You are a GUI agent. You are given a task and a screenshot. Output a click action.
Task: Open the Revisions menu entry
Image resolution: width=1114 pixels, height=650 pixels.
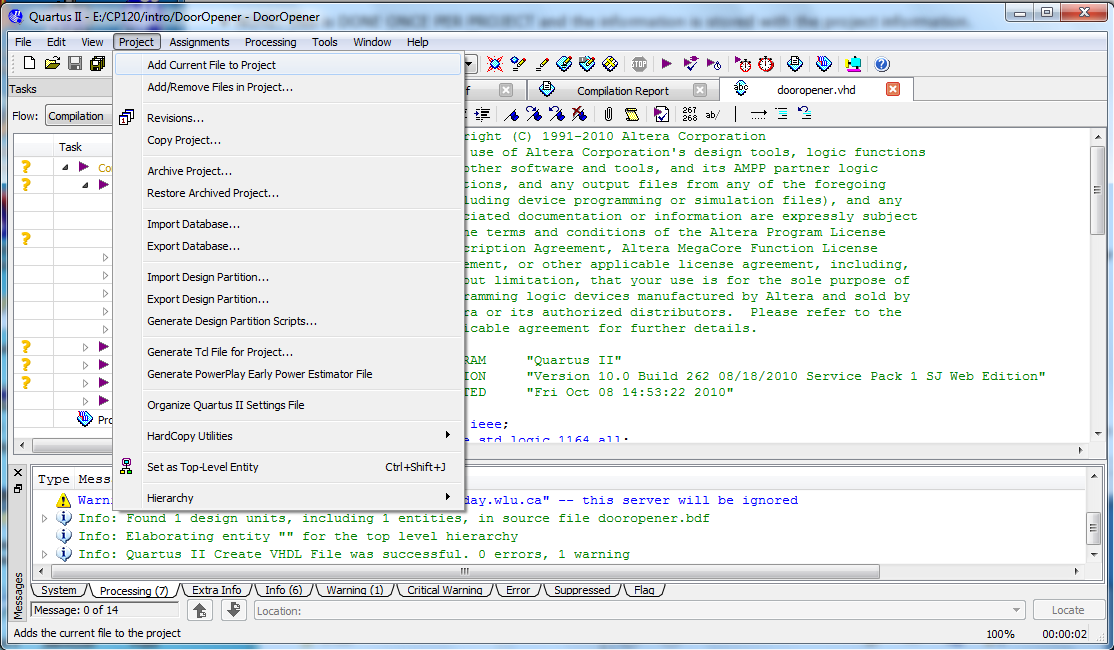click(175, 118)
